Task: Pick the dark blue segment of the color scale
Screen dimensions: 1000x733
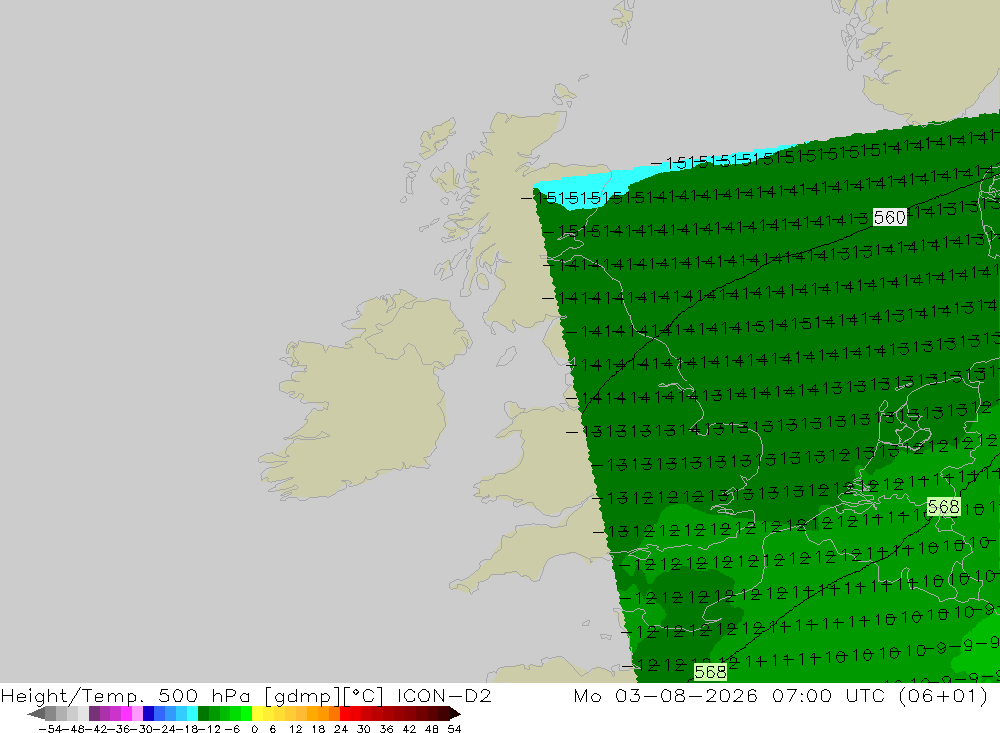Action: click(149, 713)
